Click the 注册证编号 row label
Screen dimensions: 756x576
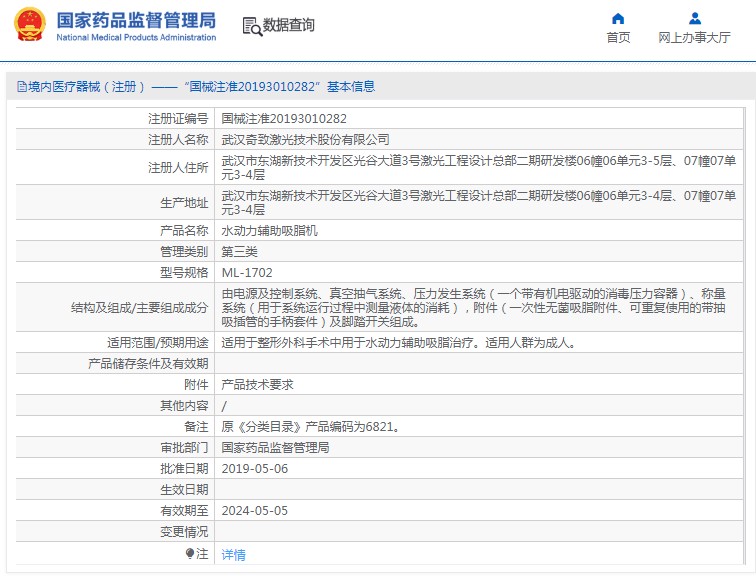178,119
